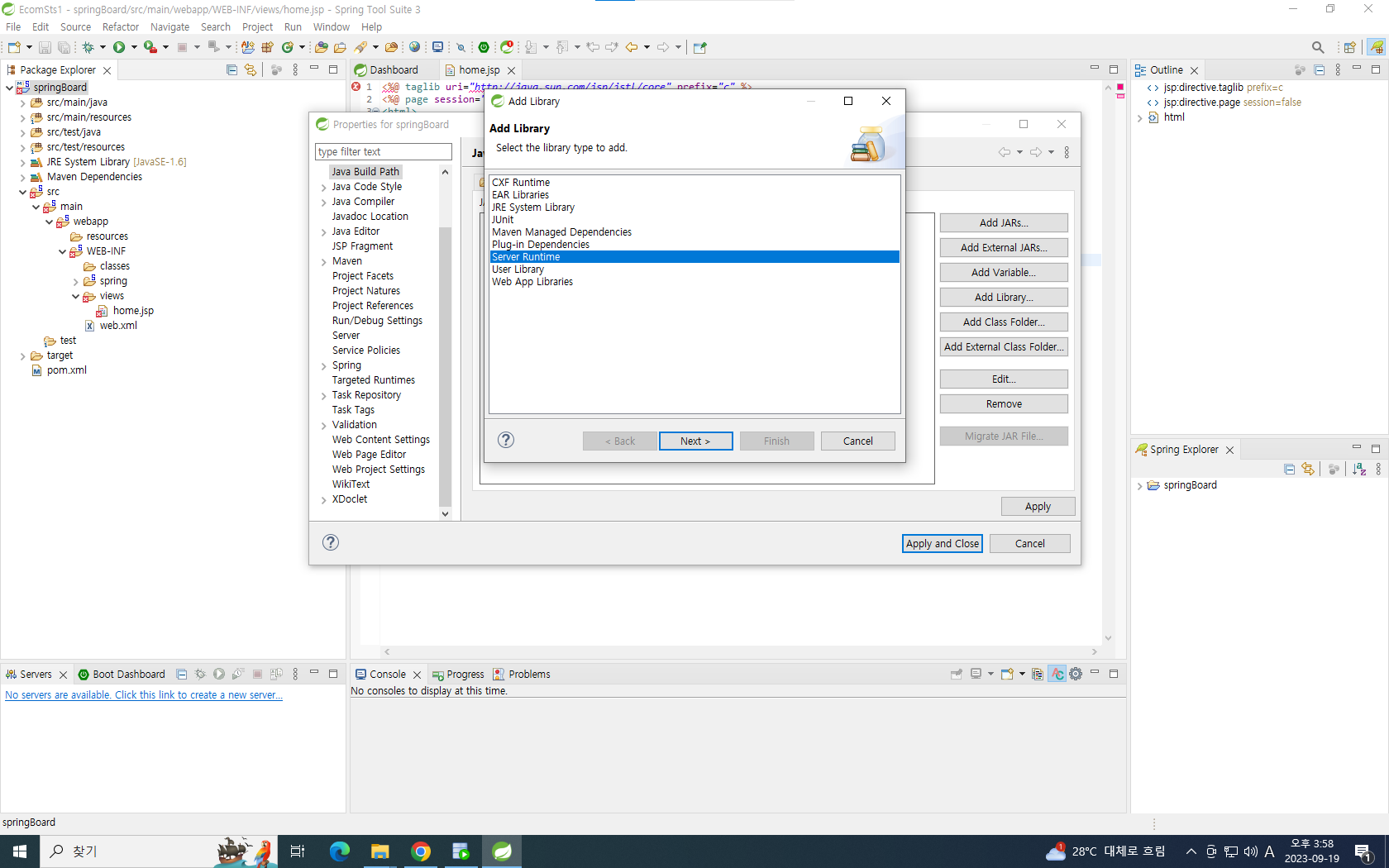Image resolution: width=1389 pixels, height=868 pixels.
Task: Click Apply and Close button
Action: coord(942,543)
